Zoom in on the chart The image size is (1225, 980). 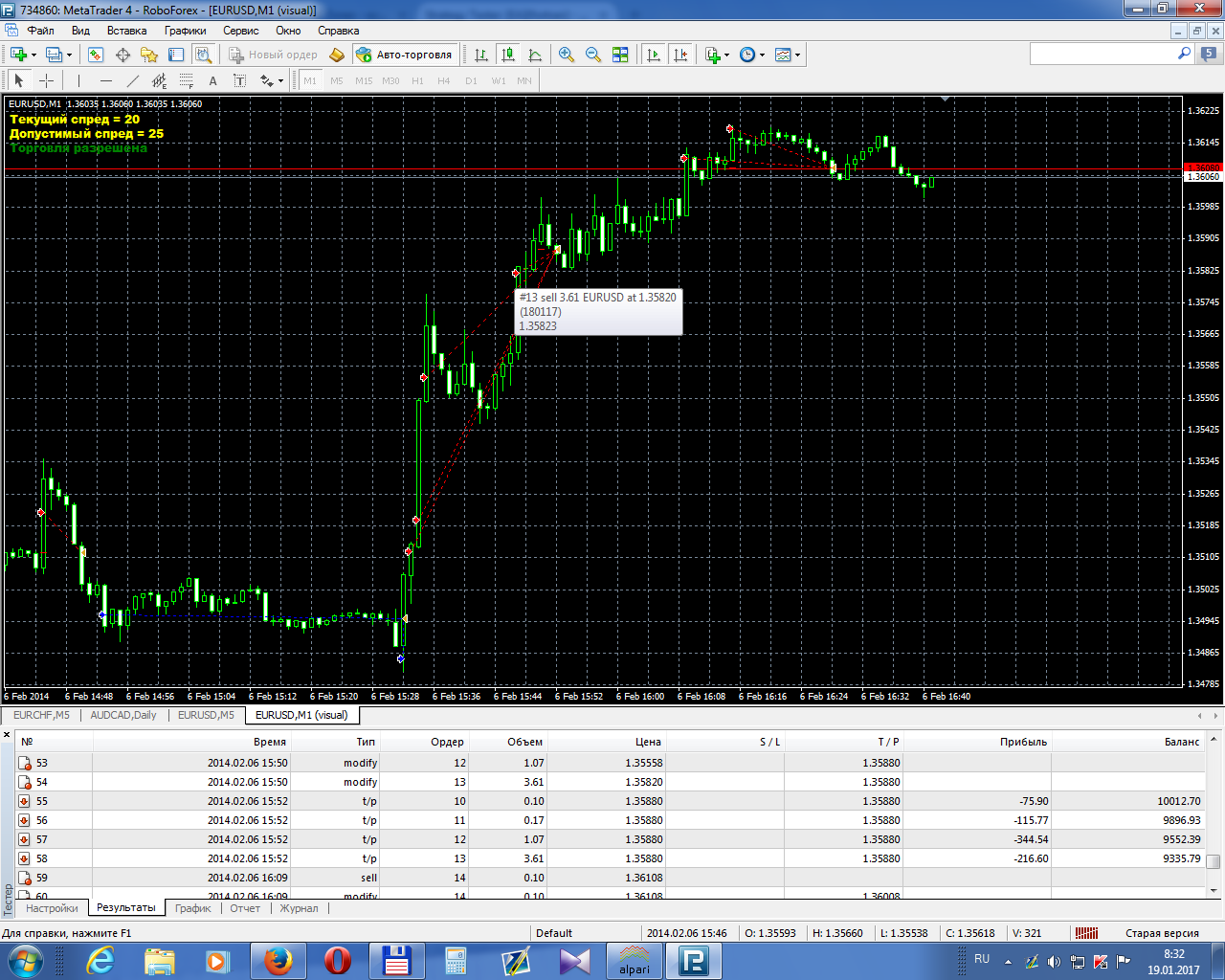[x=567, y=55]
